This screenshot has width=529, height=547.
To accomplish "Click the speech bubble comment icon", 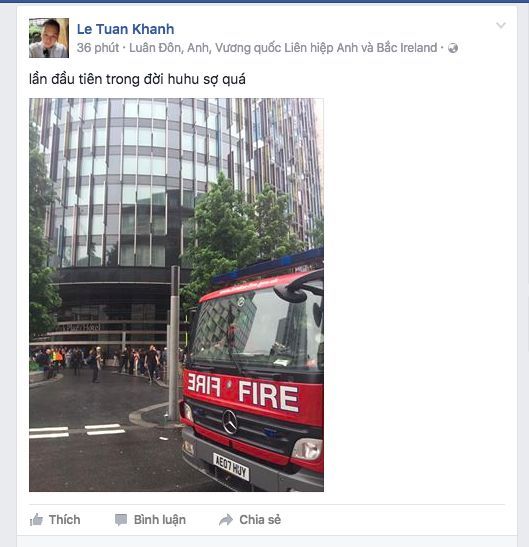I will click(x=121, y=520).
